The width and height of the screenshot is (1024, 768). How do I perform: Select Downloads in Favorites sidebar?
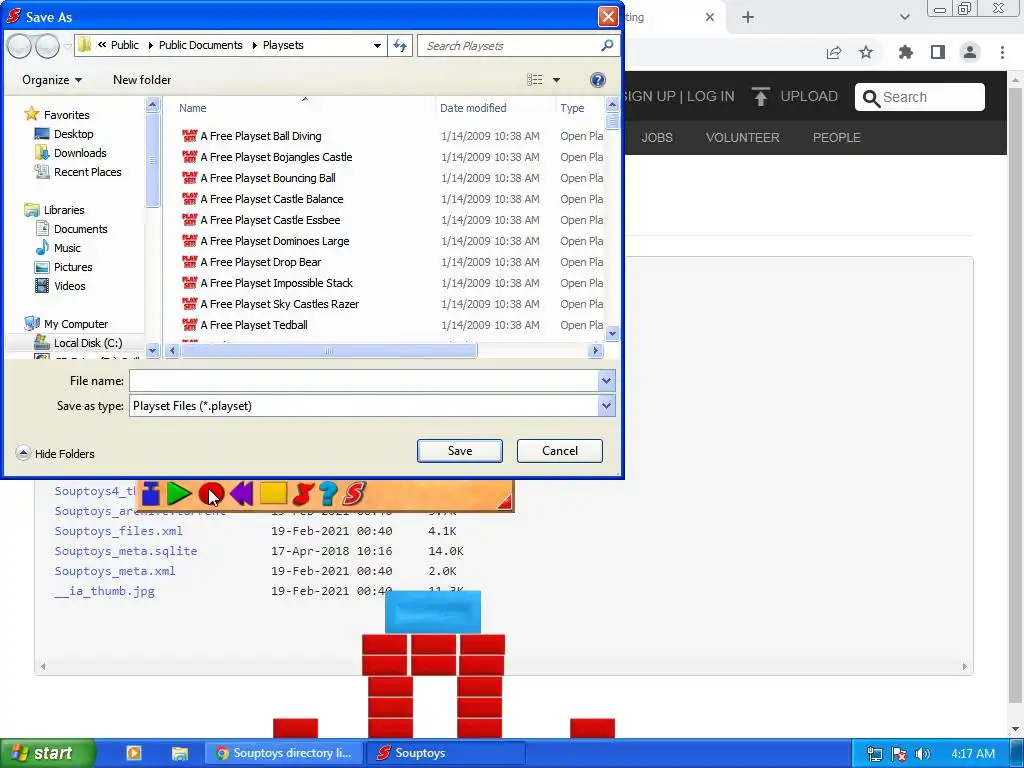80,153
